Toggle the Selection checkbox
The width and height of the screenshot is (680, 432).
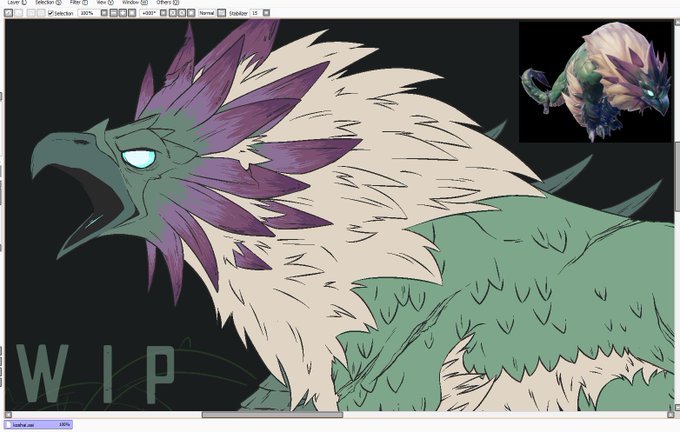51,13
